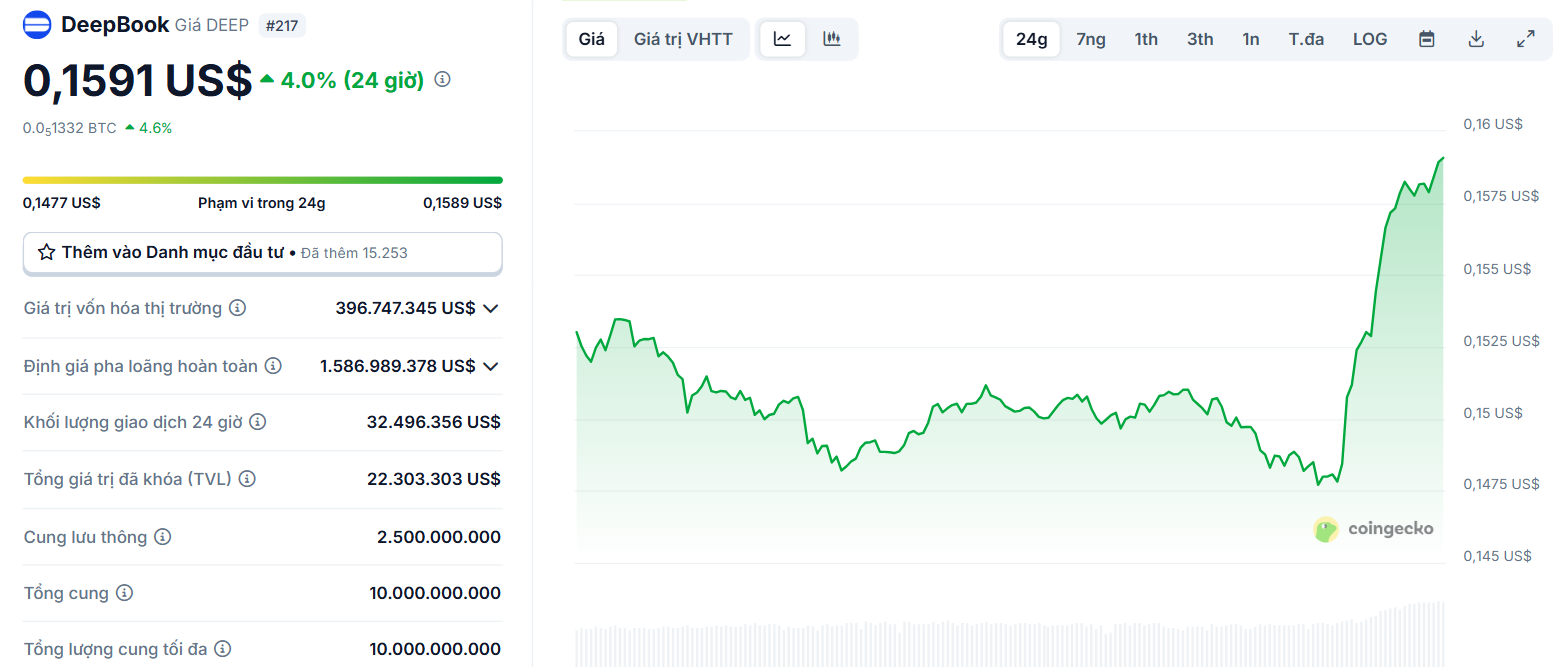This screenshot has height=667, width=1557.
Task: Click the 0,1475 US$ axis label
Action: point(1501,484)
